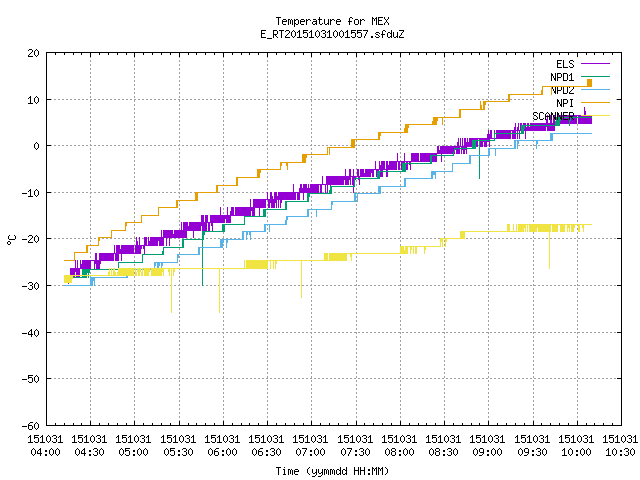Image resolution: width=640 pixels, height=480 pixels.
Task: Click the x-axis tick label 10:30
Action: click(x=620, y=452)
